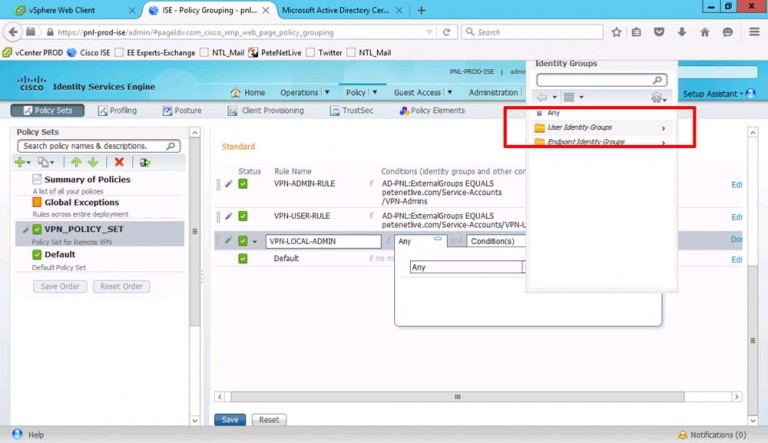768x443 pixels.
Task: Open the Any identity group dropdown tab
Action: click(x=421, y=241)
